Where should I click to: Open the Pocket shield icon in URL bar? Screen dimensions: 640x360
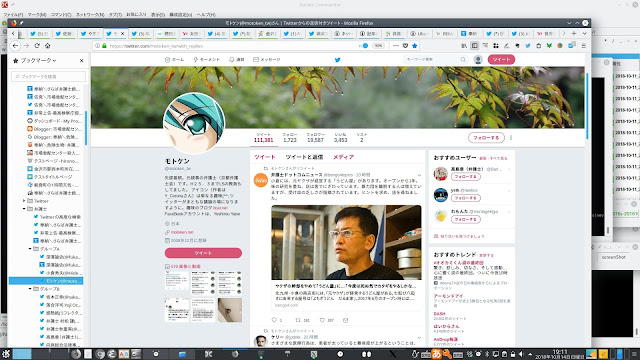pyautogui.click(x=405, y=46)
